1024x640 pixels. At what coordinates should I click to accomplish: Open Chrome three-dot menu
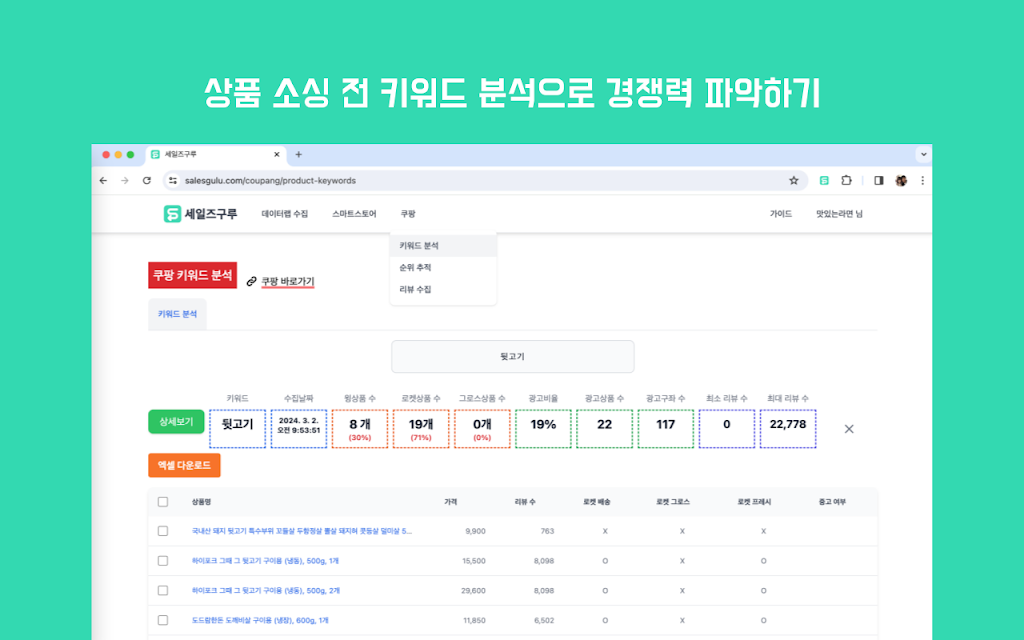coord(922,181)
